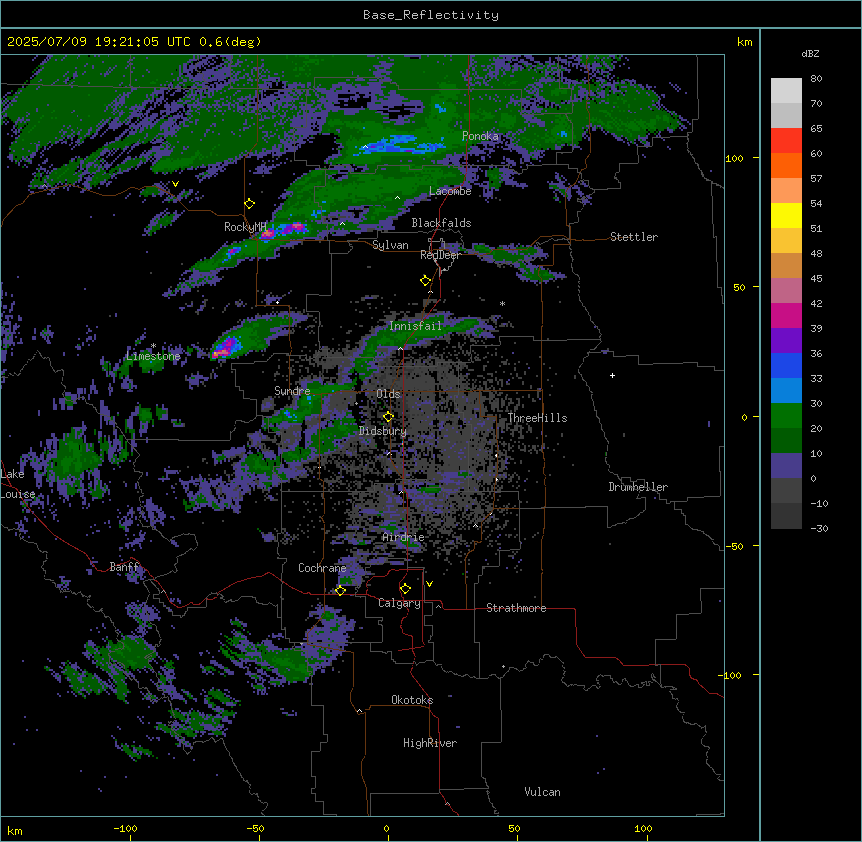Select the Innisfail label

coord(415,326)
